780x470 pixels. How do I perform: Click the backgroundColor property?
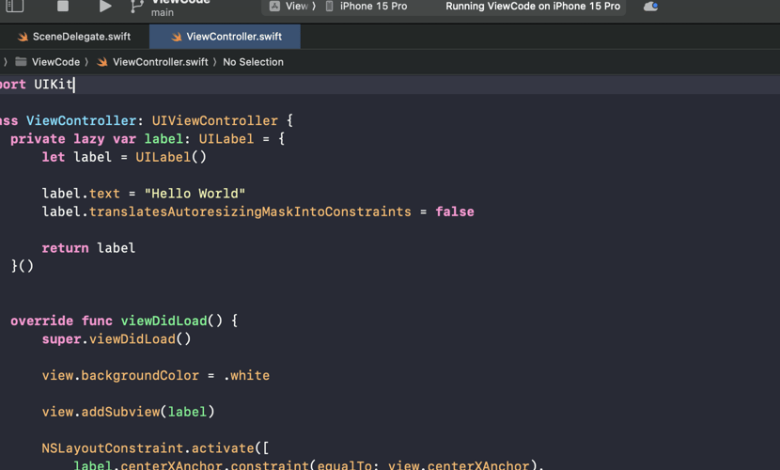140,376
